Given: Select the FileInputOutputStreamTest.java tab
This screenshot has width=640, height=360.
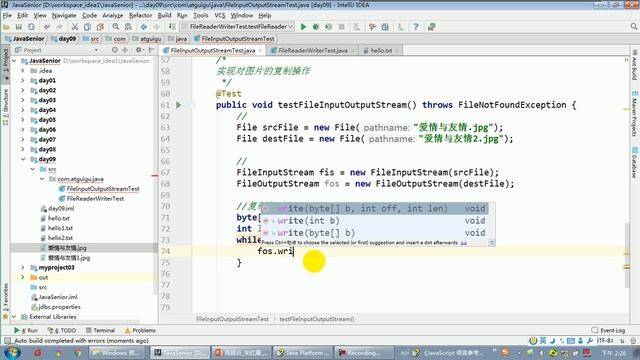Looking at the screenshot, I should click(213, 50).
